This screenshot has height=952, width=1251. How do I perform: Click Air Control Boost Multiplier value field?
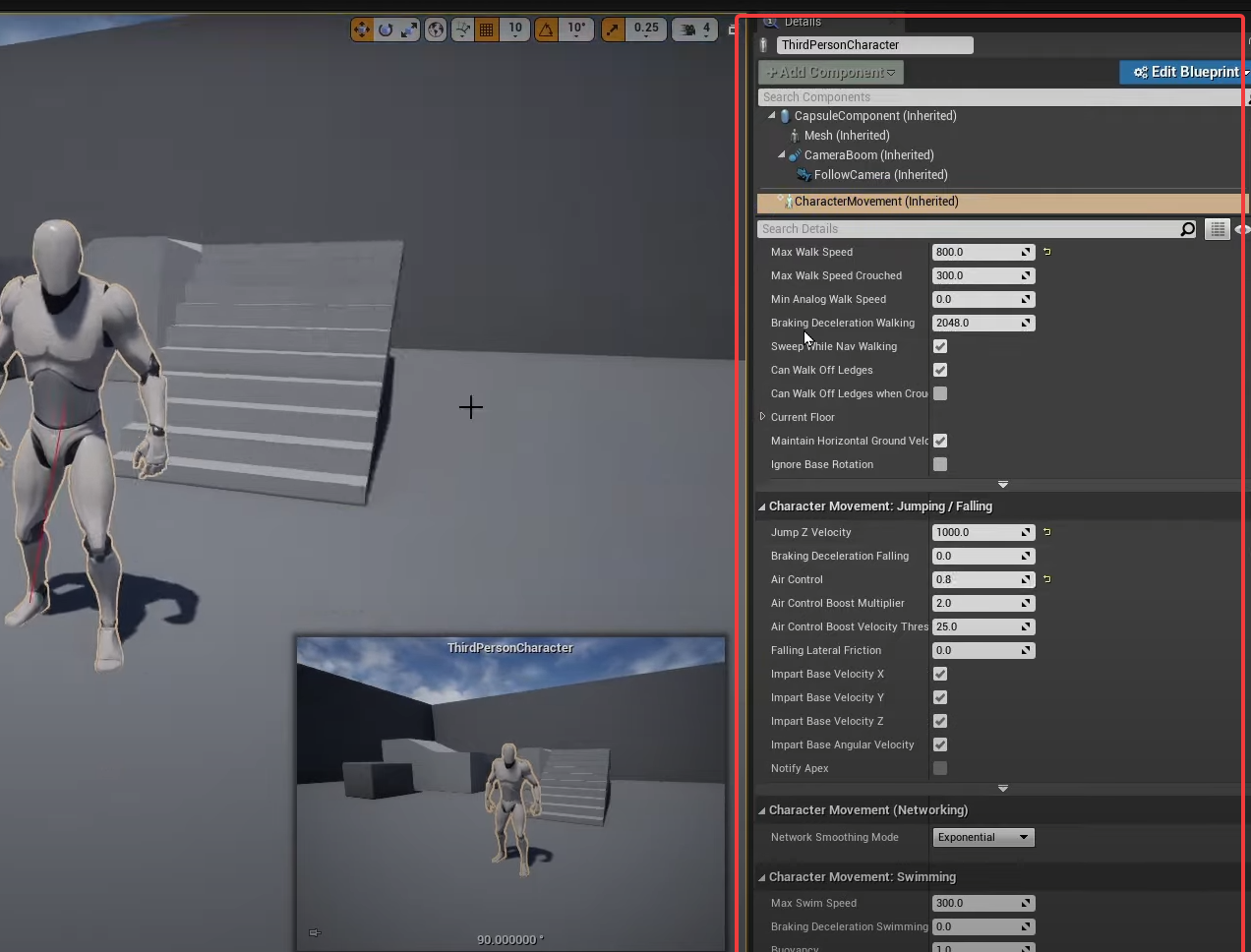point(983,603)
